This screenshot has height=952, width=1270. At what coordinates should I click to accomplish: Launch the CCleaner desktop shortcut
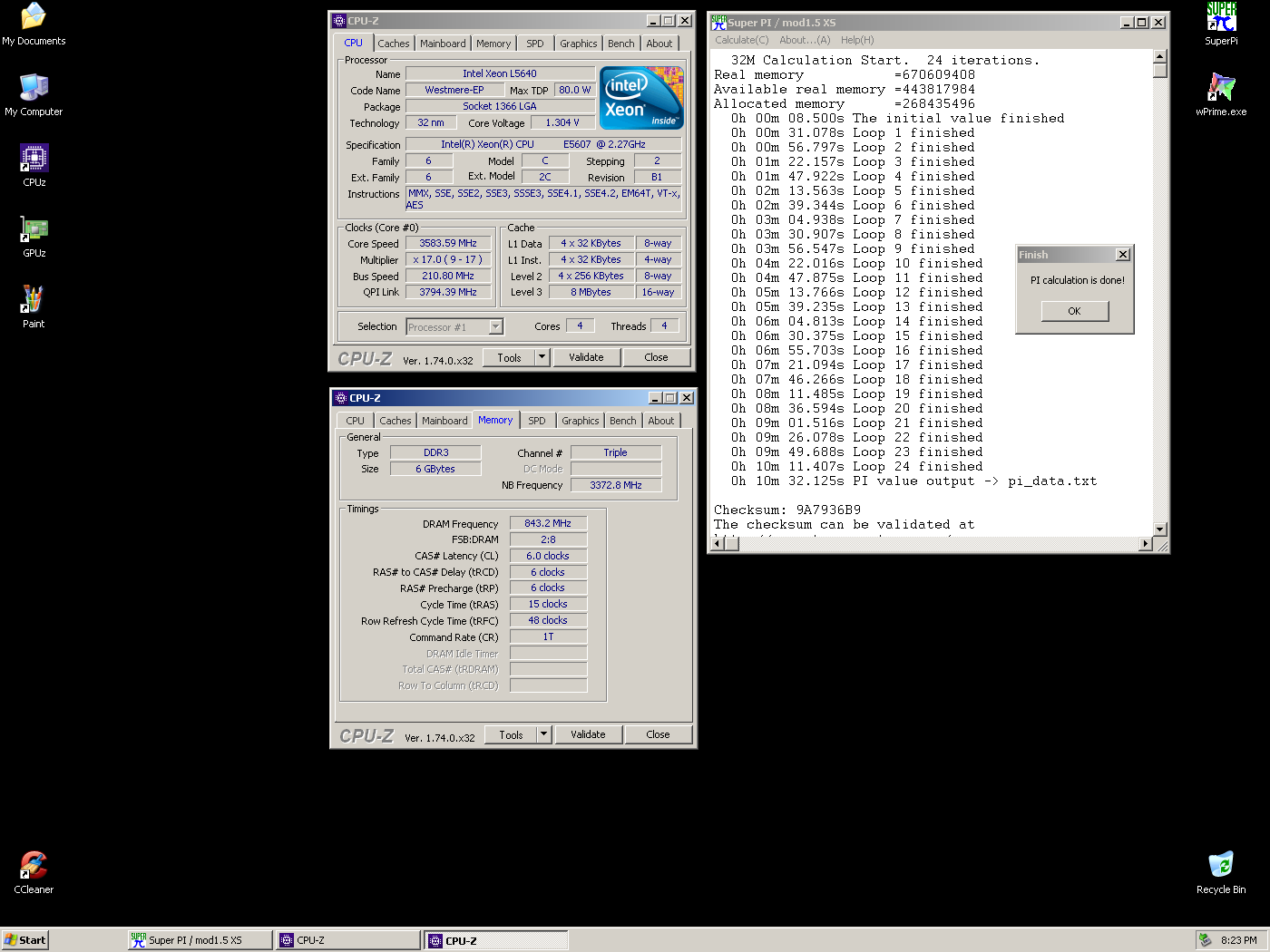click(34, 872)
